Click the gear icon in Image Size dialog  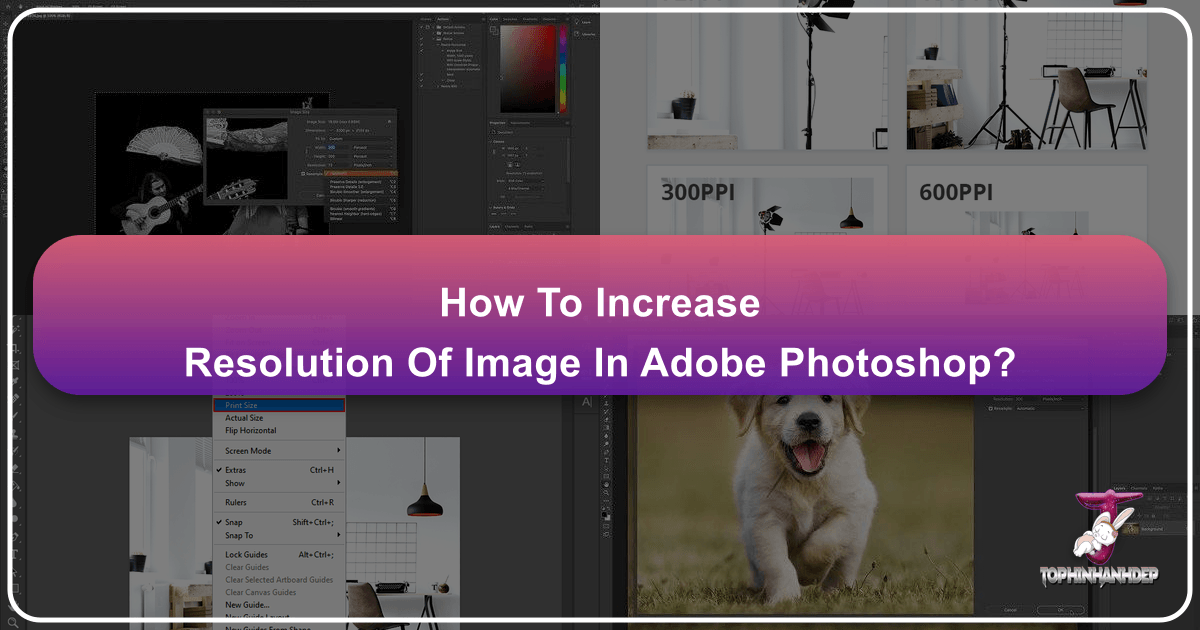pyautogui.click(x=388, y=123)
